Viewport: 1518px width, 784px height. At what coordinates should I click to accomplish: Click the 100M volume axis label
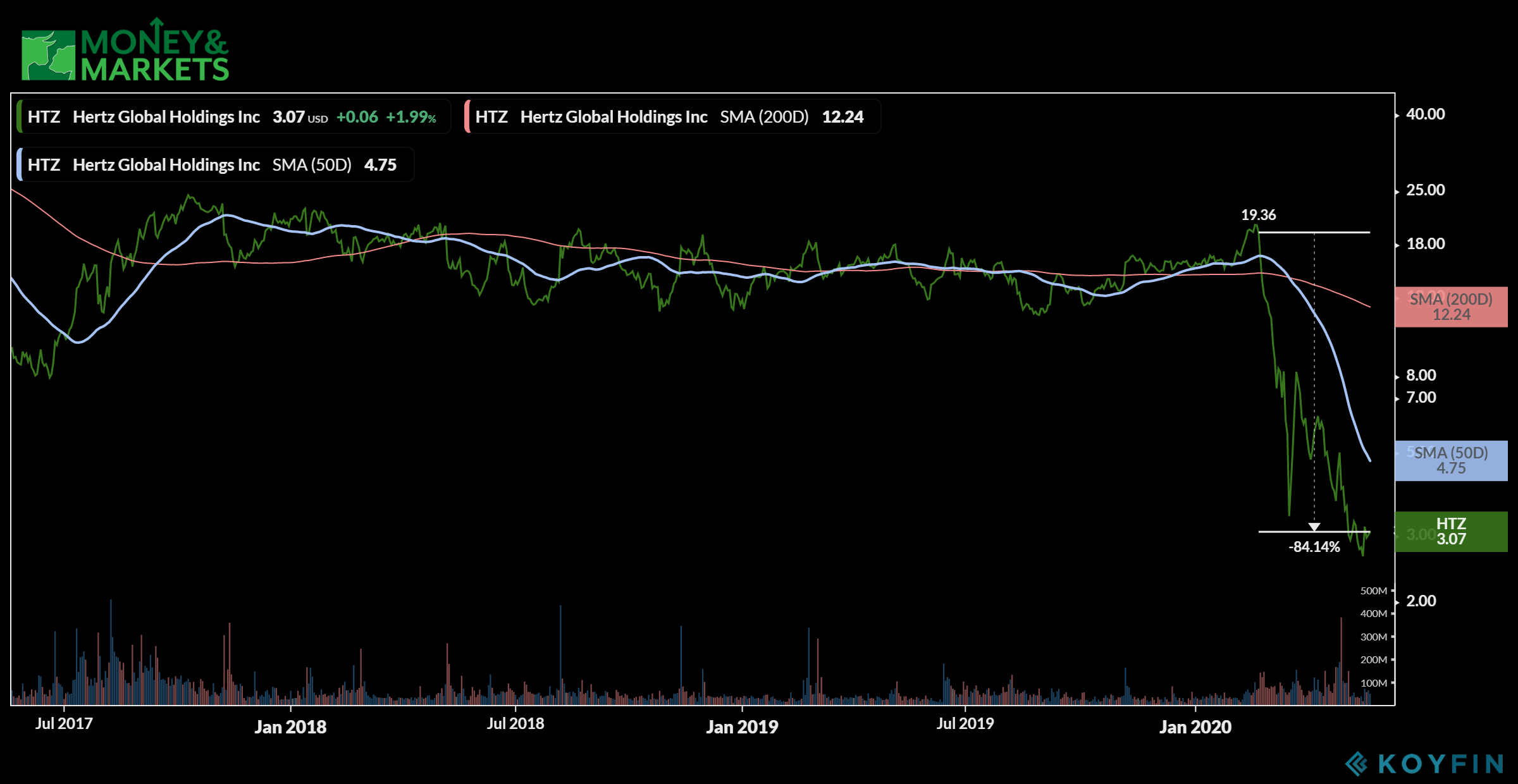click(1373, 683)
